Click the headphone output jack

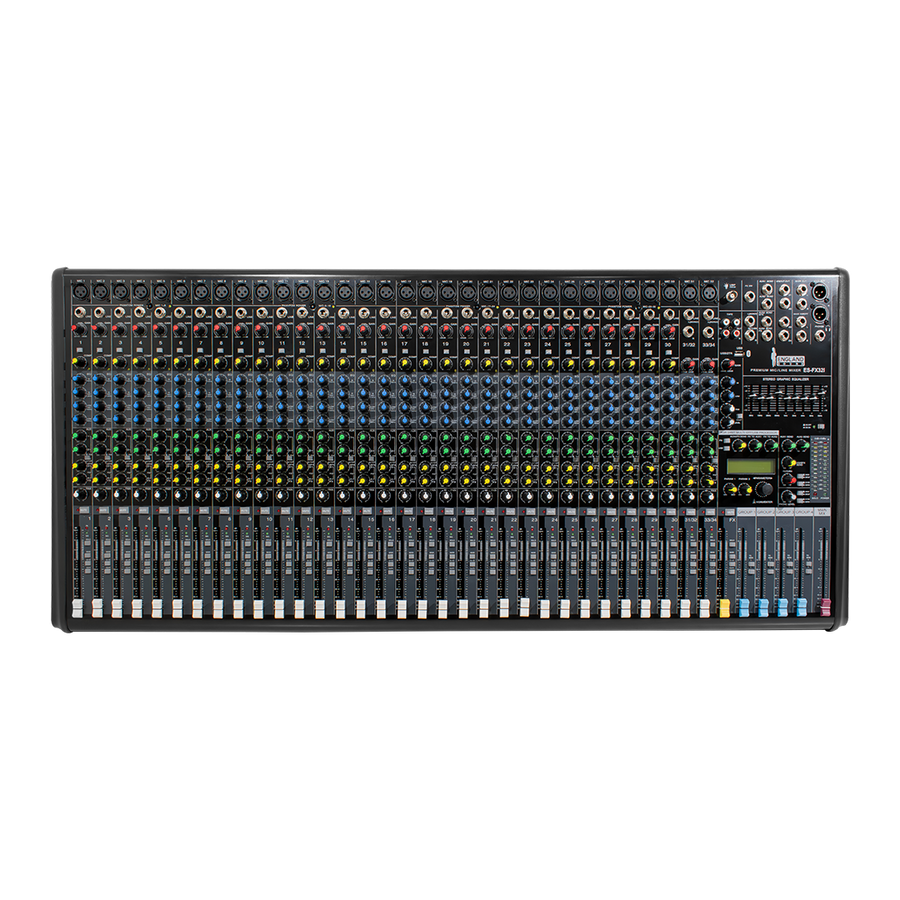click(x=820, y=335)
